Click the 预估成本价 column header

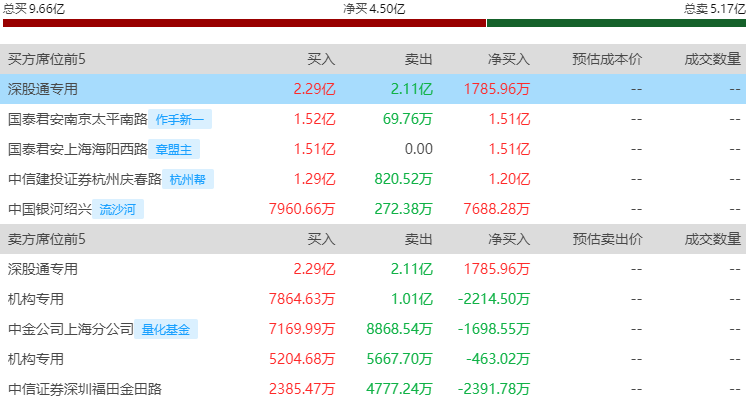tap(607, 59)
